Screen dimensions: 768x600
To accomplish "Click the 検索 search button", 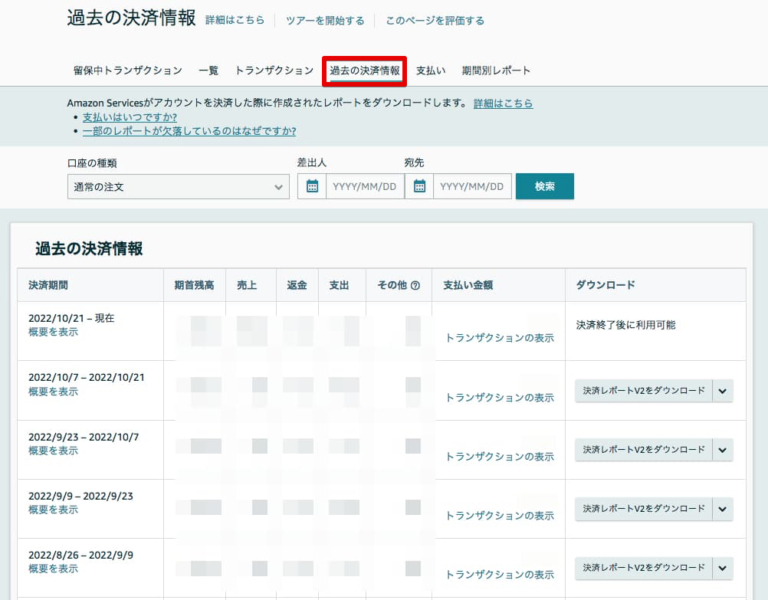I will 545,186.
